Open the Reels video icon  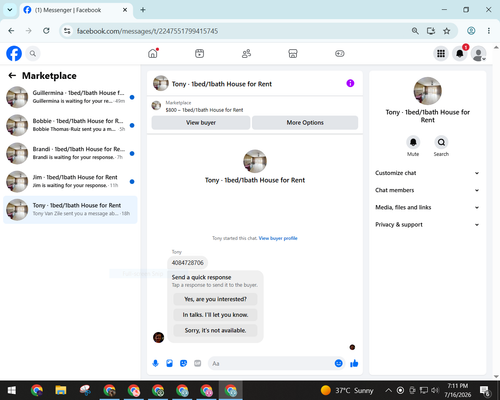(x=199, y=53)
